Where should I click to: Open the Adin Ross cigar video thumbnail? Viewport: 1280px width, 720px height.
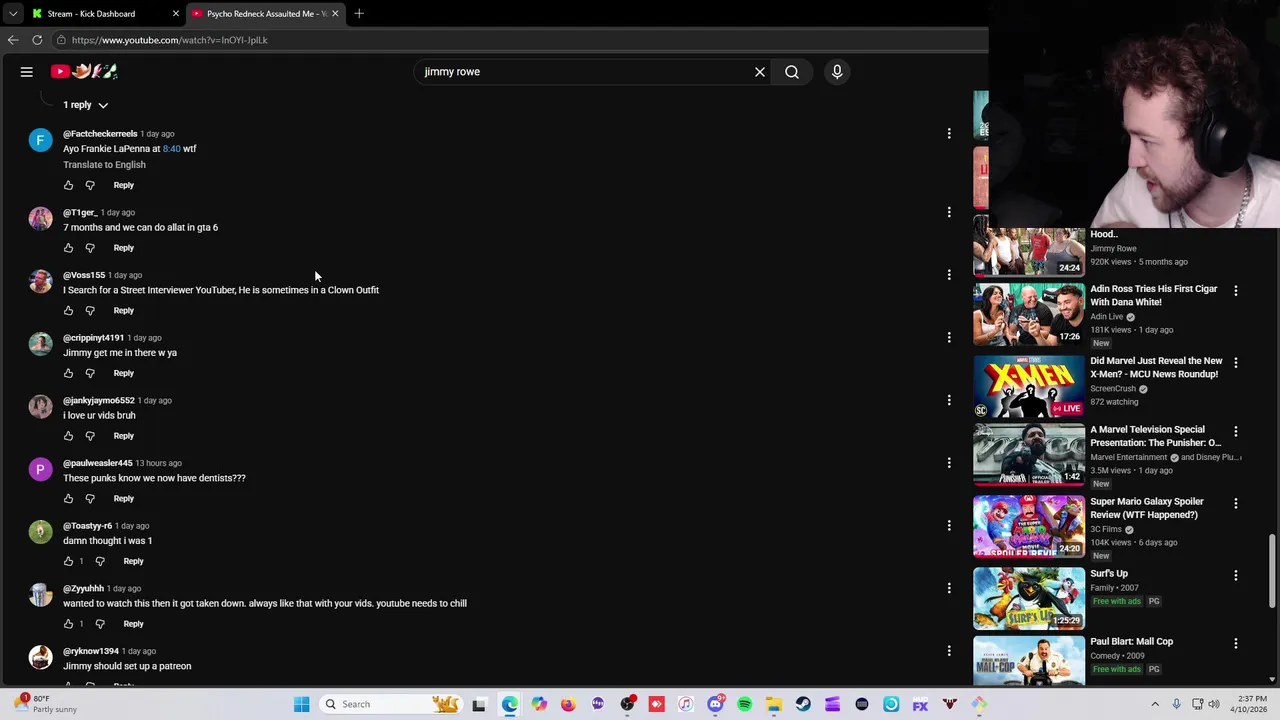coord(1029,315)
